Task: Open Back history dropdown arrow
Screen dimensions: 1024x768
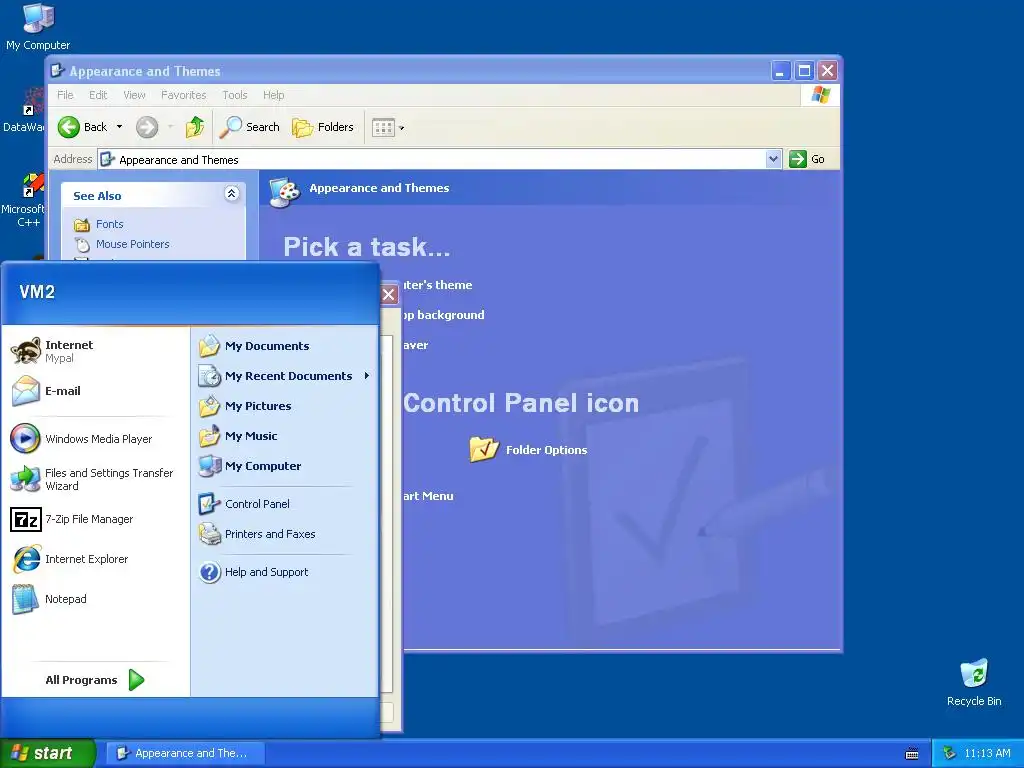Action: pos(120,127)
